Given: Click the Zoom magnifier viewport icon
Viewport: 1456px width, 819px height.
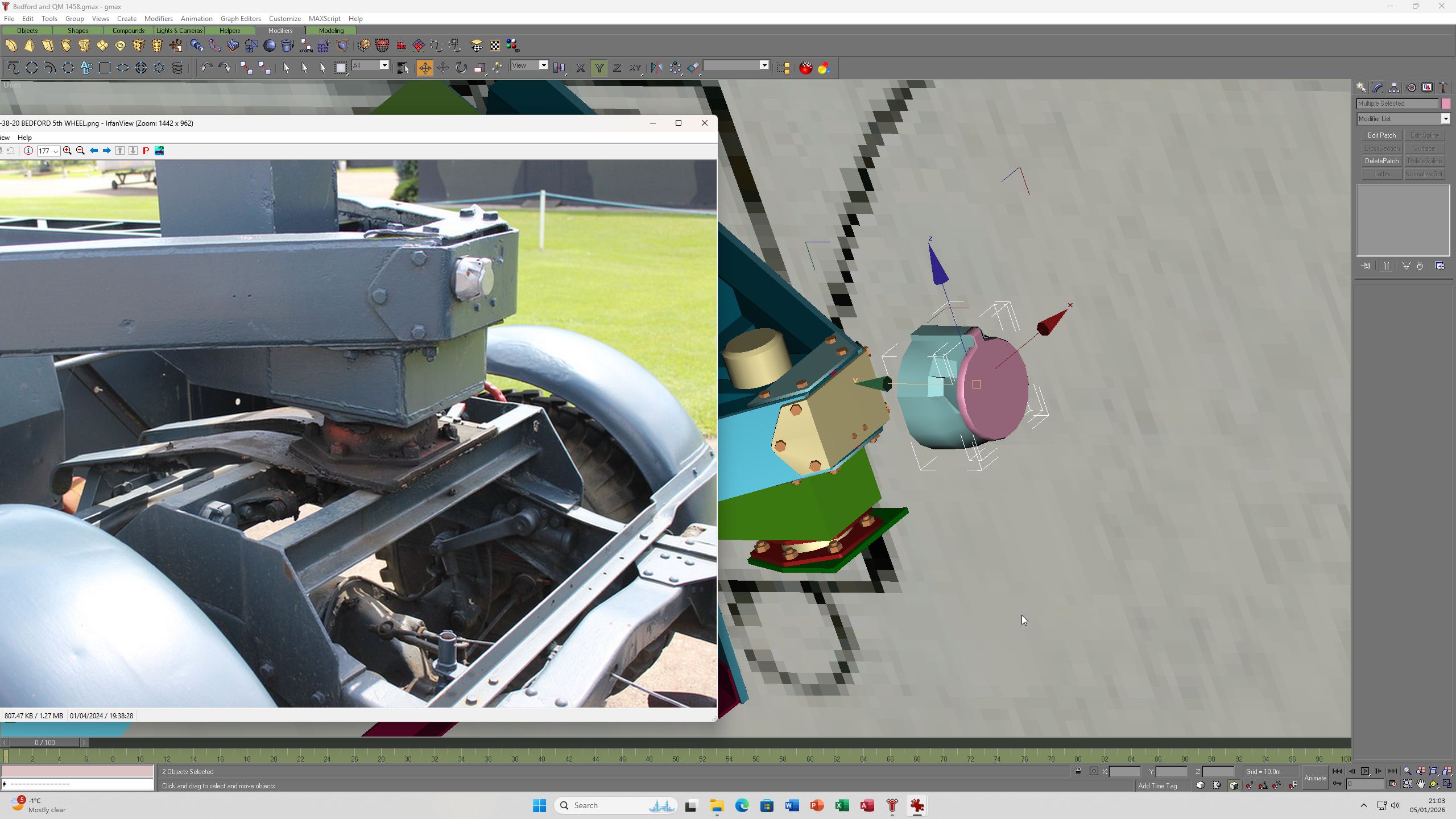Looking at the screenshot, I should tap(1408, 771).
